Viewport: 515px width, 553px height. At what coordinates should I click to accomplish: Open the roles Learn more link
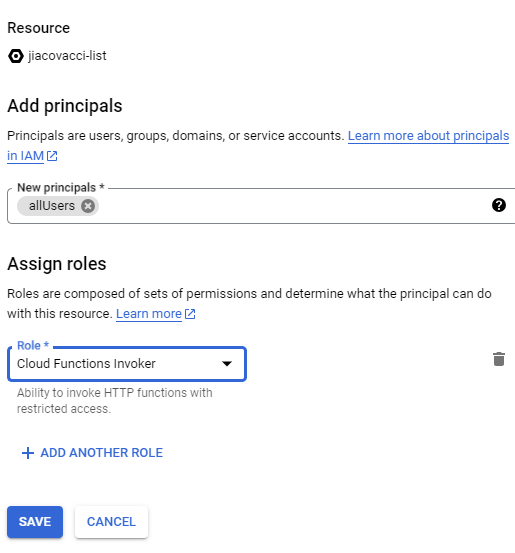pyautogui.click(x=149, y=314)
